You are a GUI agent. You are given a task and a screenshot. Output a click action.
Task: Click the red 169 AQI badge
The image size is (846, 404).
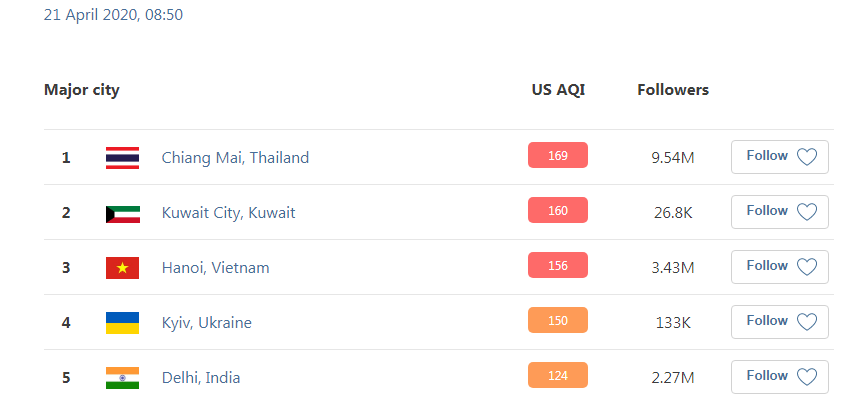557,155
